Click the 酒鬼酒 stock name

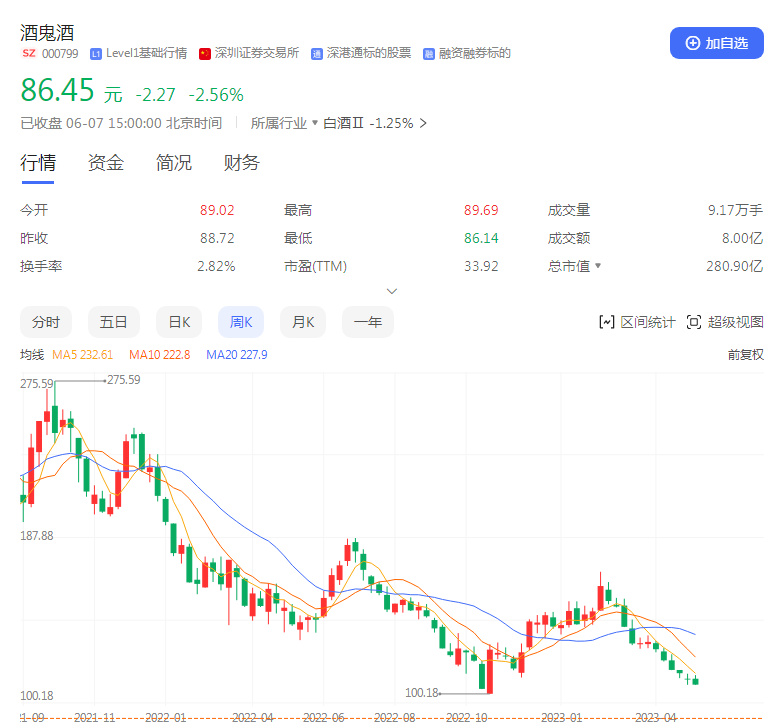pyautogui.click(x=47, y=33)
